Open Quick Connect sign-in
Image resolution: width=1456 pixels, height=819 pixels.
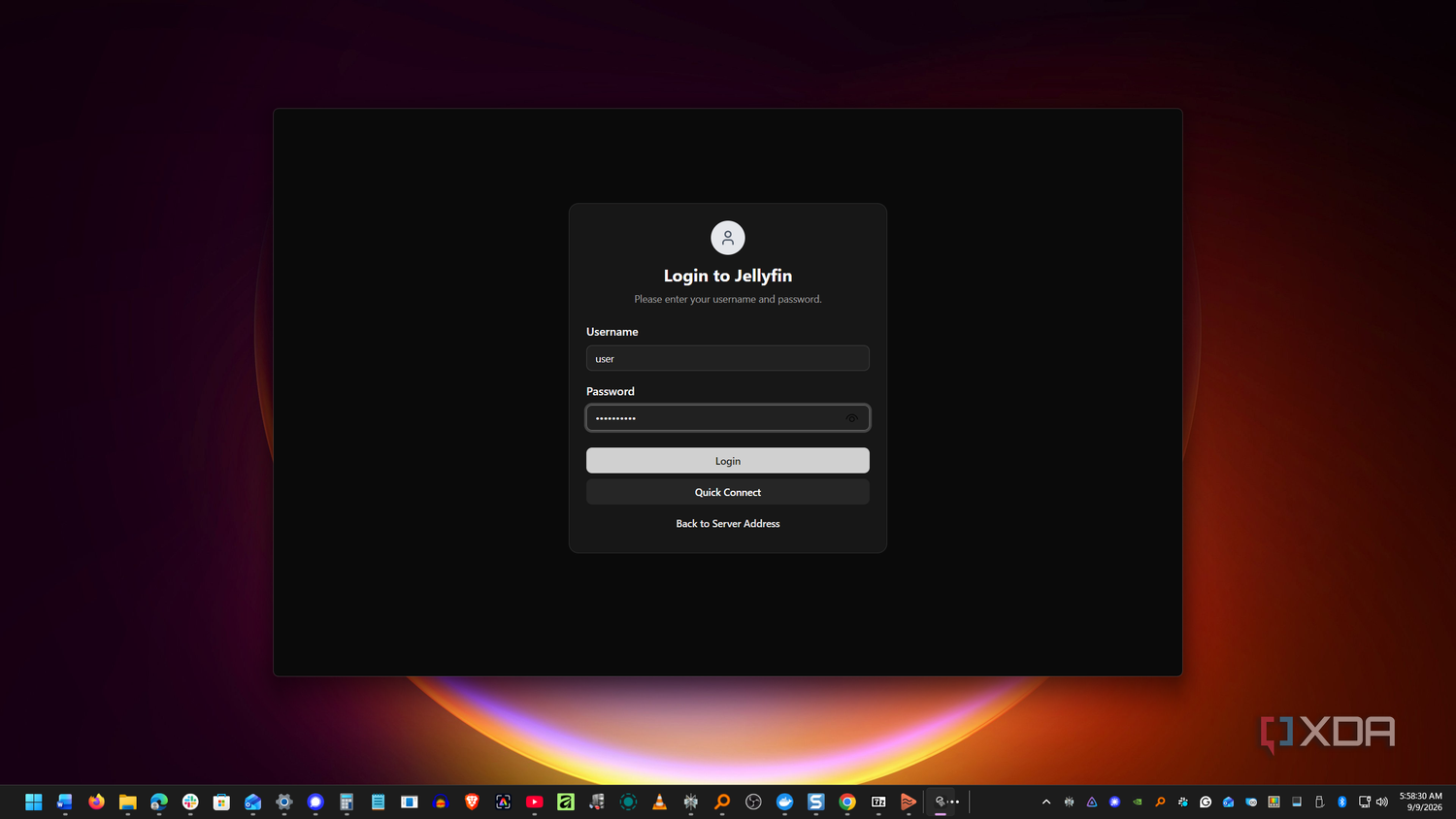point(728,492)
